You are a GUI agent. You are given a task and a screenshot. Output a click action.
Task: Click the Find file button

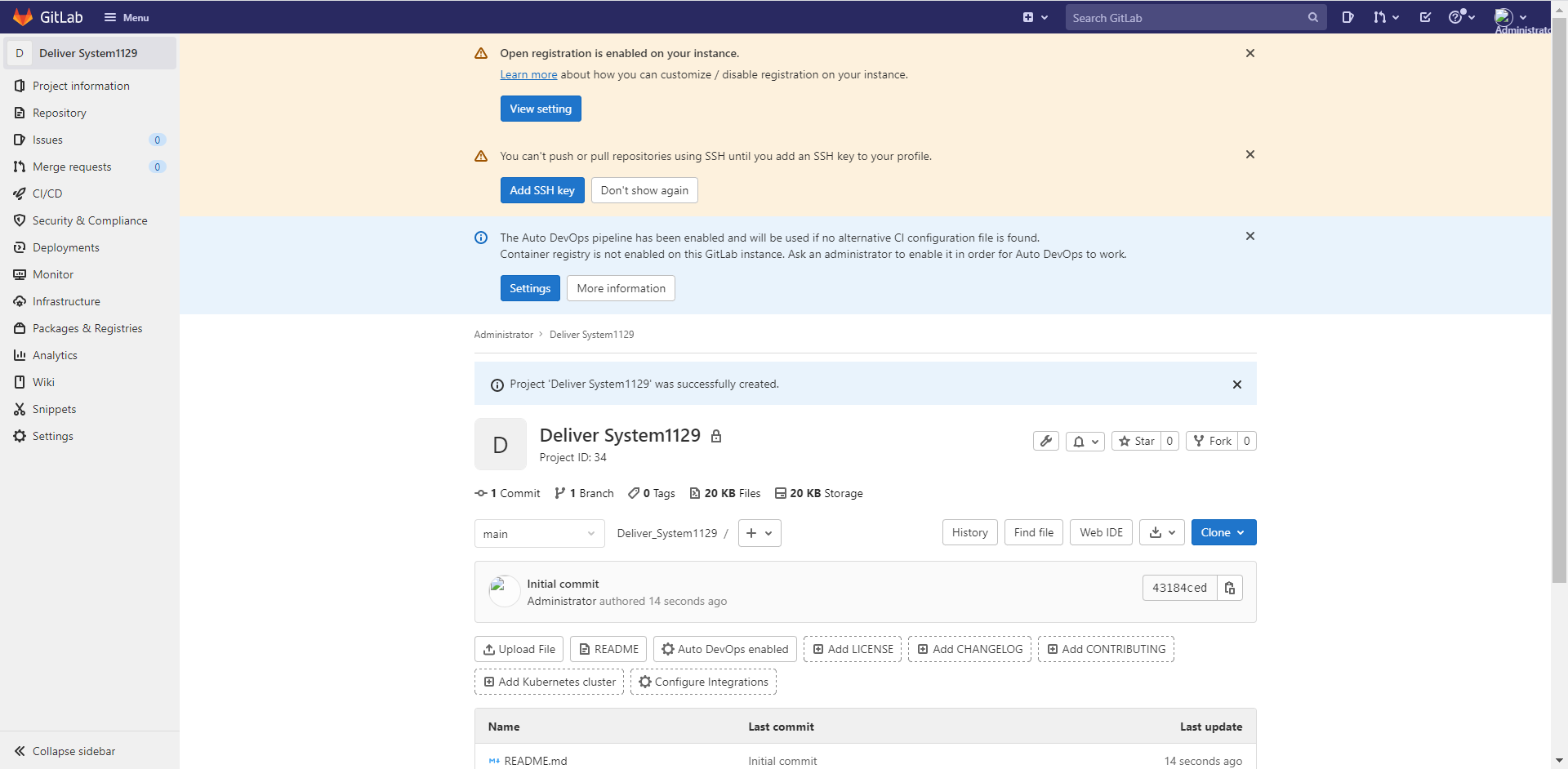coord(1034,532)
